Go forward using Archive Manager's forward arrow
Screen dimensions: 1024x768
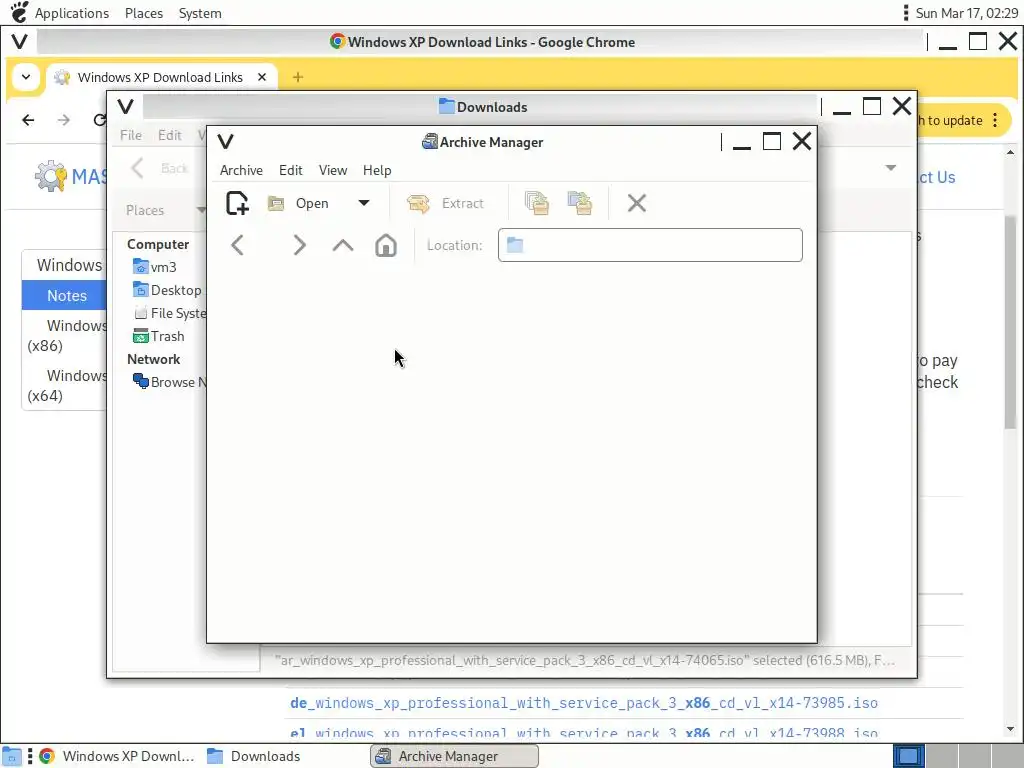pyautogui.click(x=299, y=246)
